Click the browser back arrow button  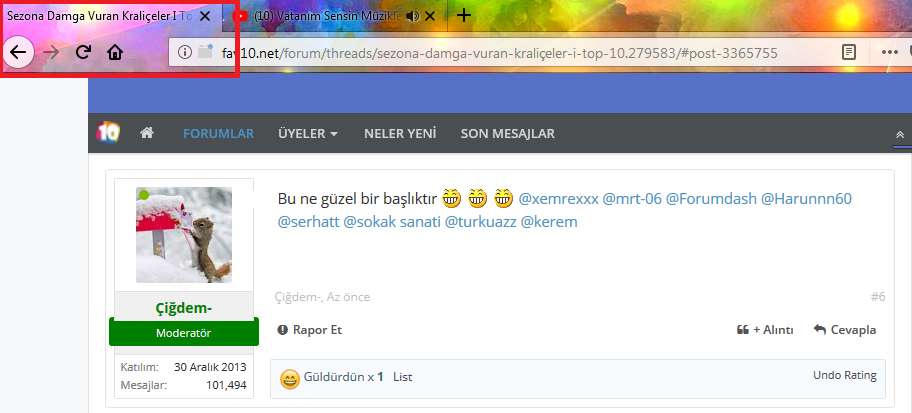pyautogui.click(x=18, y=52)
